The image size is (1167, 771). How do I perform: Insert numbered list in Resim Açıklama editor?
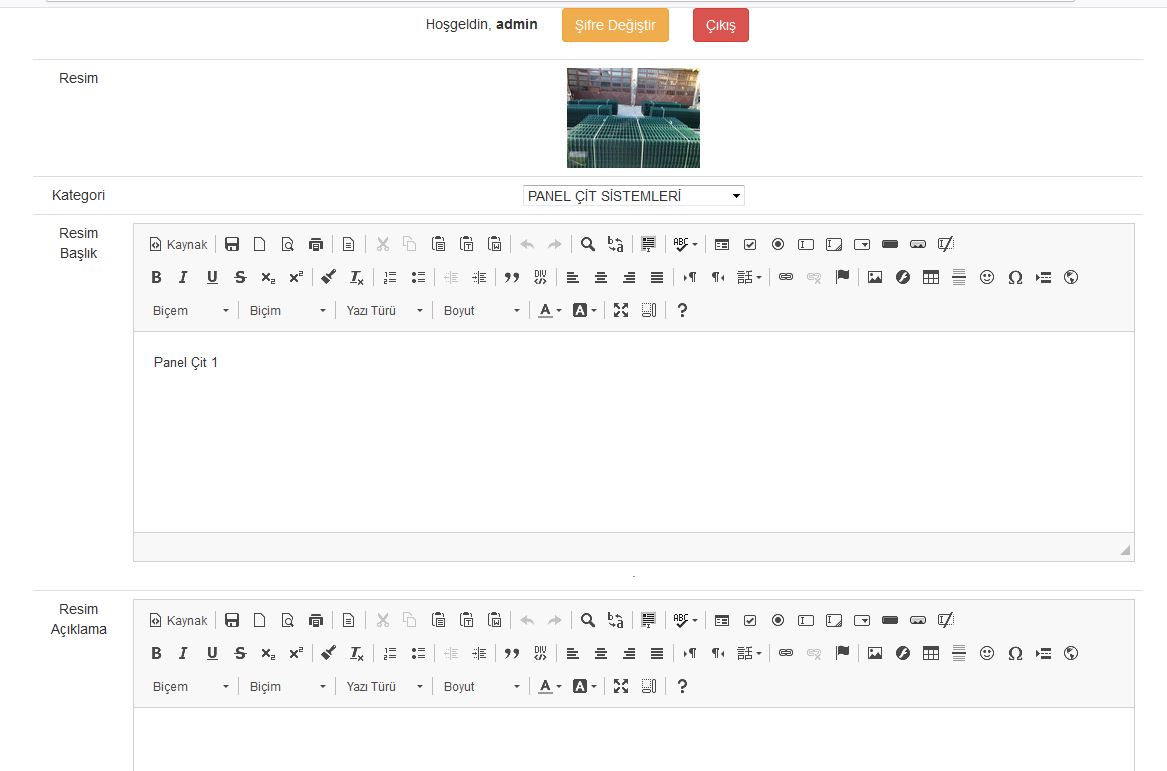coord(390,653)
